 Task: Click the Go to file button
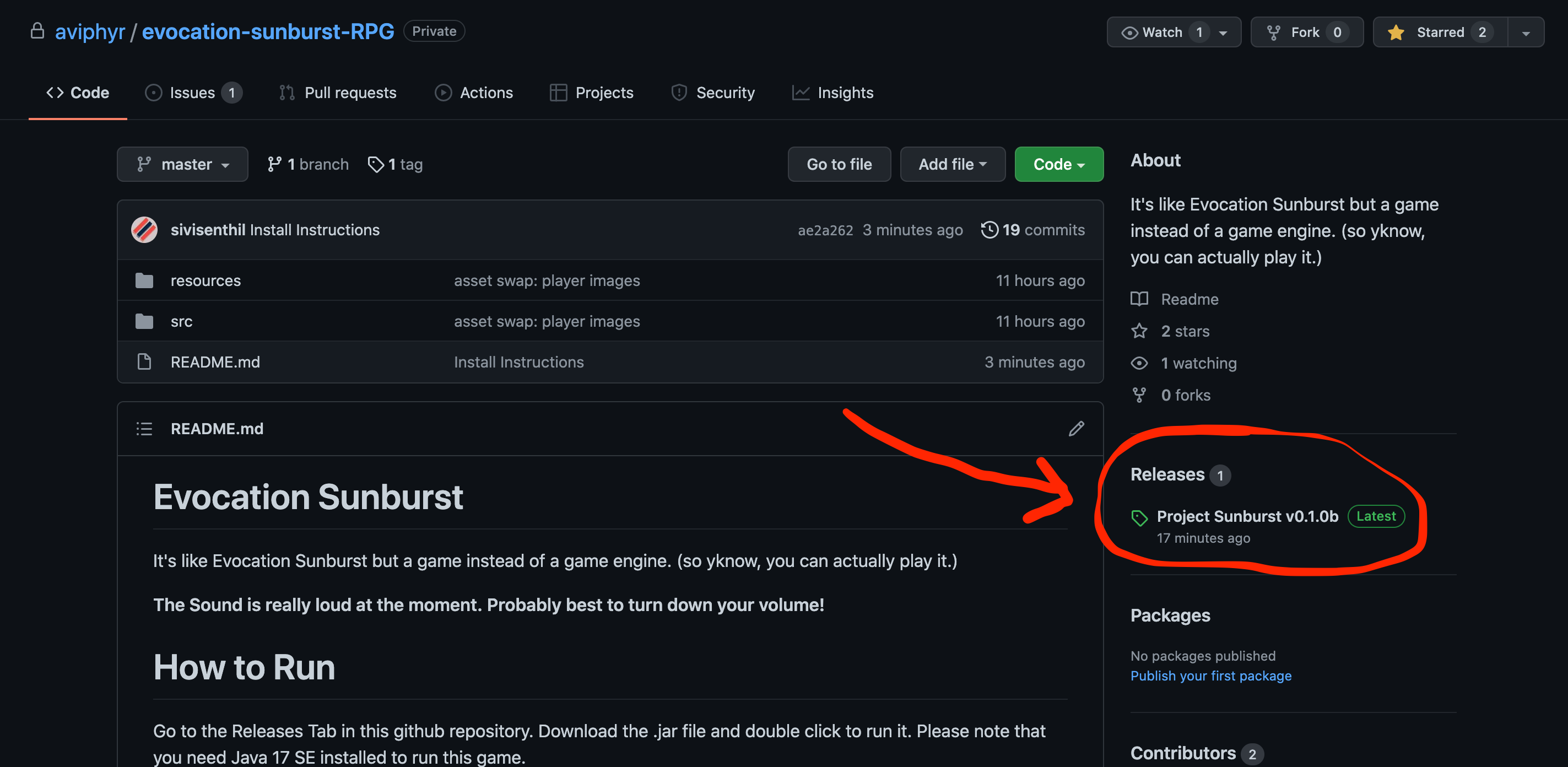(839, 164)
